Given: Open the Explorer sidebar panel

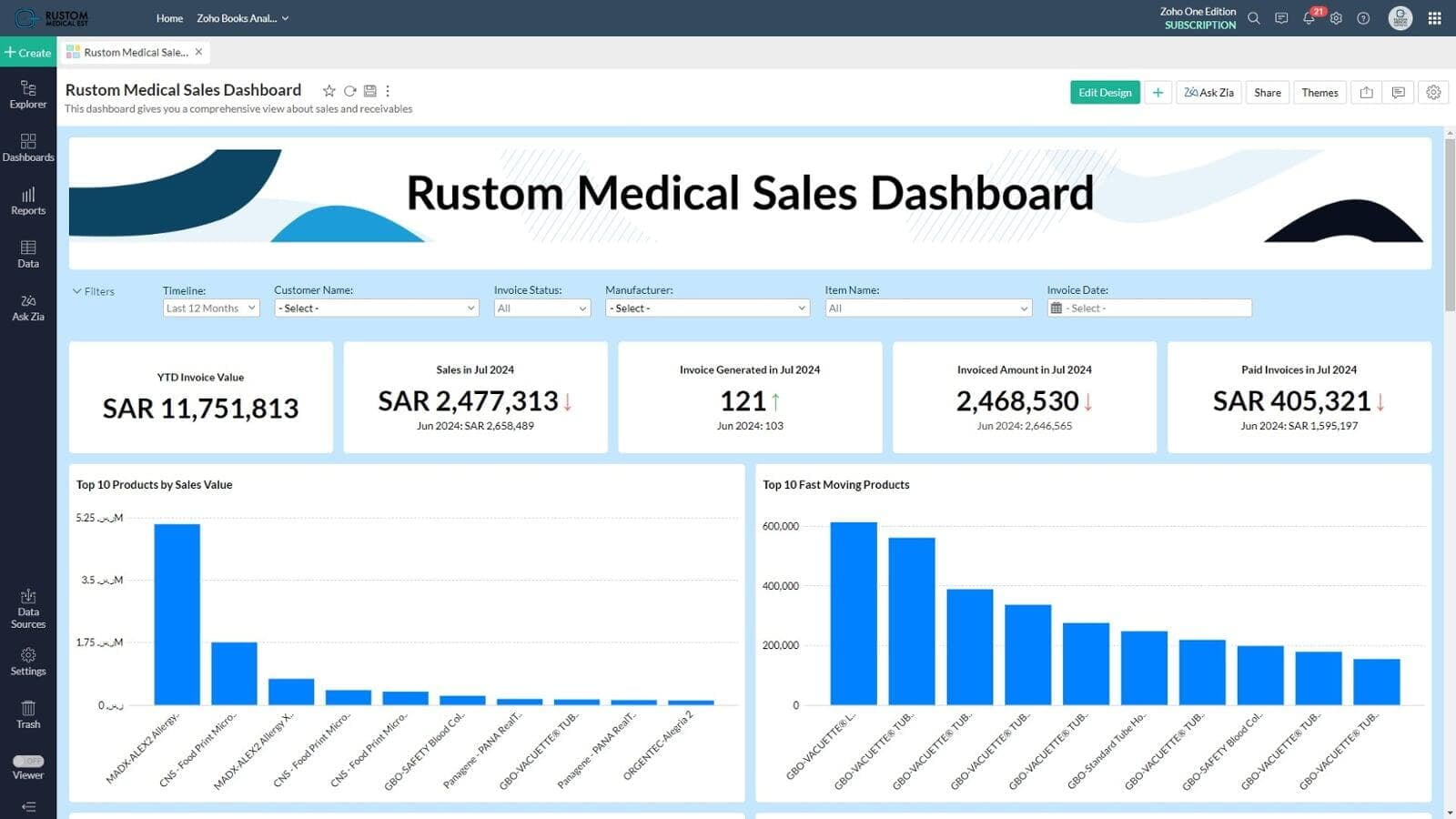Looking at the screenshot, I should point(28,94).
